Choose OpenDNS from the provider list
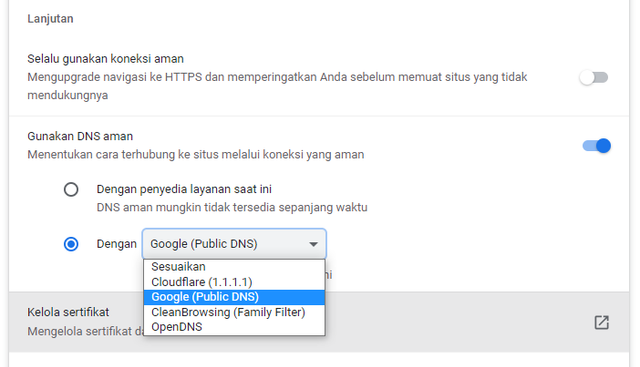 click(234, 327)
